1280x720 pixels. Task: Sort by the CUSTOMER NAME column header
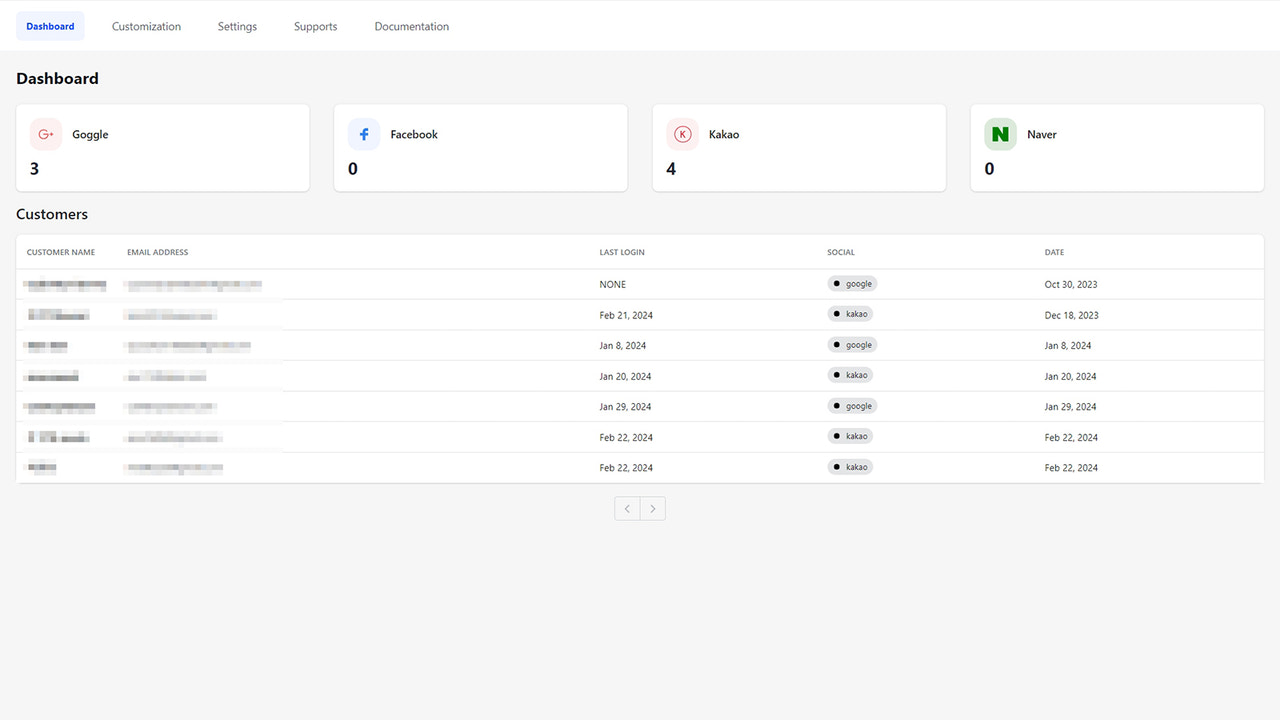coord(61,252)
